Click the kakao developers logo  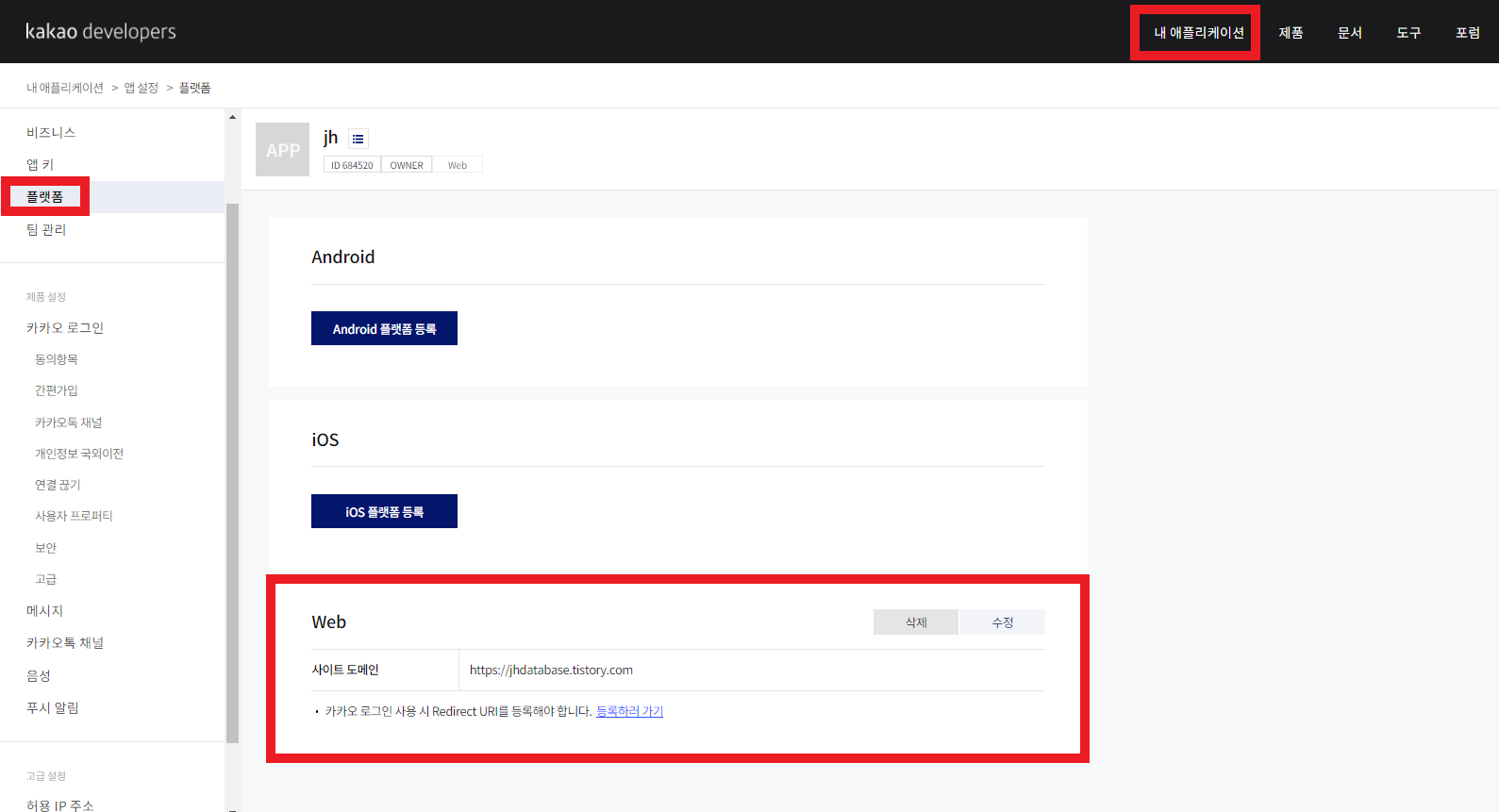tap(100, 31)
